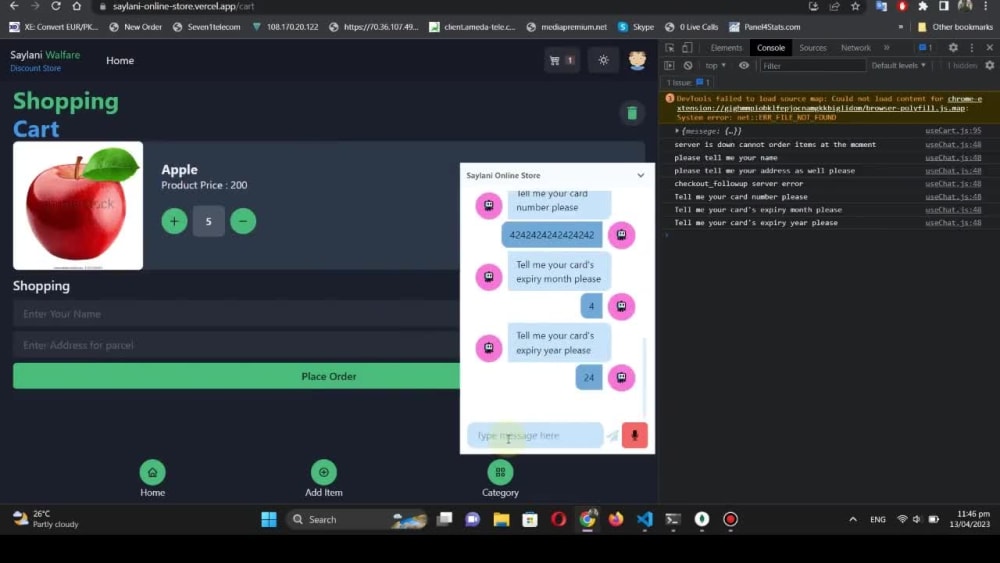1000x563 pixels.
Task: Open Home in the top navigation
Action: pyautogui.click(x=120, y=61)
